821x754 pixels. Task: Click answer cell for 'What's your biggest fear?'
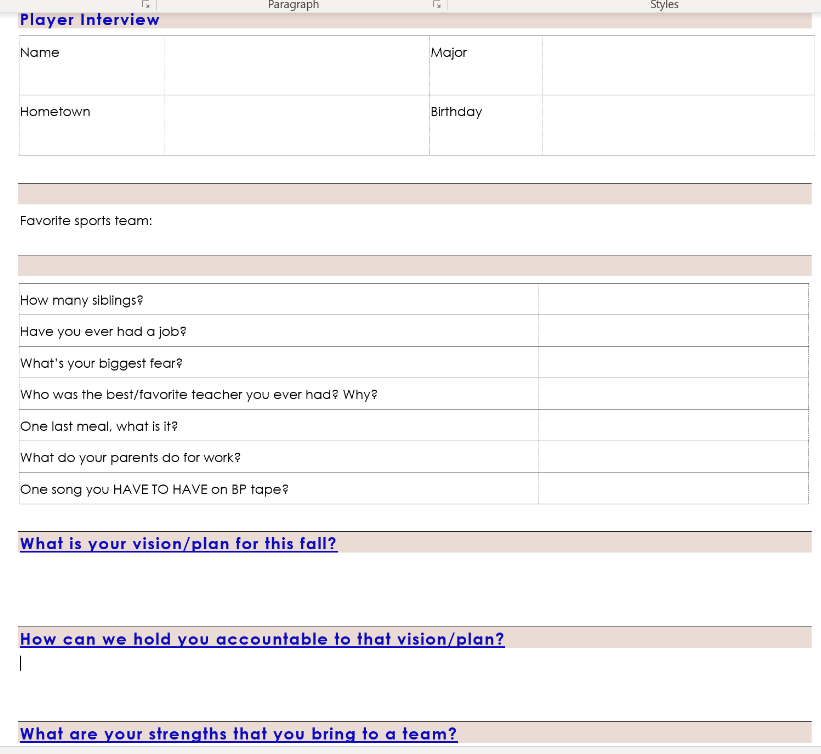673,362
